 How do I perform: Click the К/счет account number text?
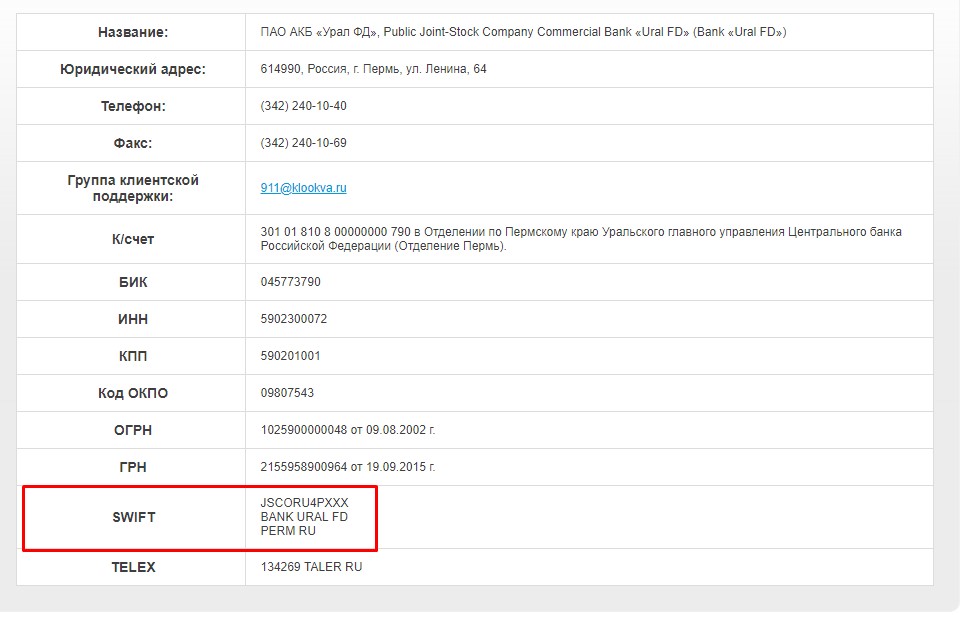pos(336,232)
